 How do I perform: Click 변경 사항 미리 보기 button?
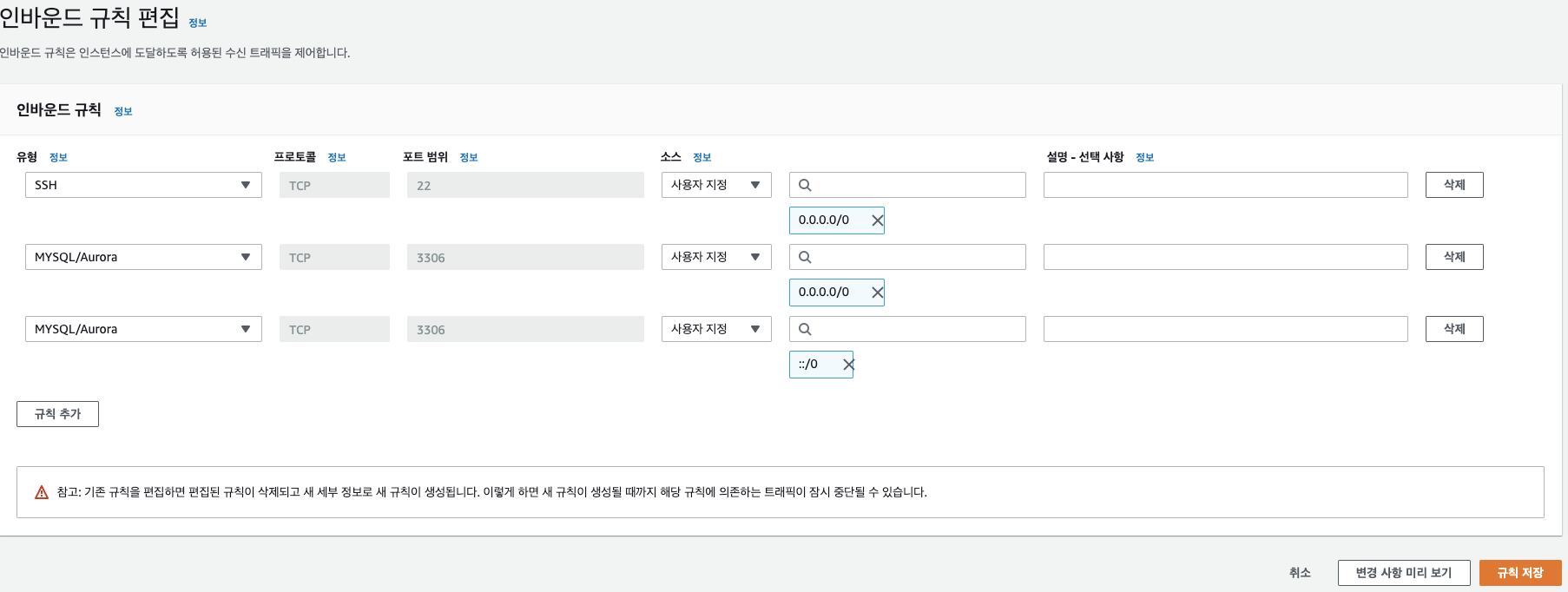[x=1403, y=573]
